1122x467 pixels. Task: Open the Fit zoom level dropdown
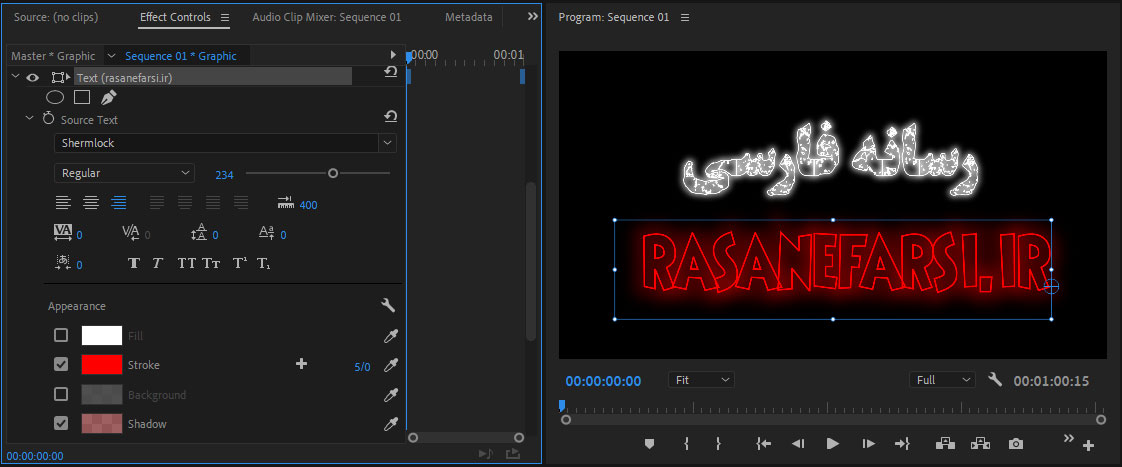tap(701, 380)
